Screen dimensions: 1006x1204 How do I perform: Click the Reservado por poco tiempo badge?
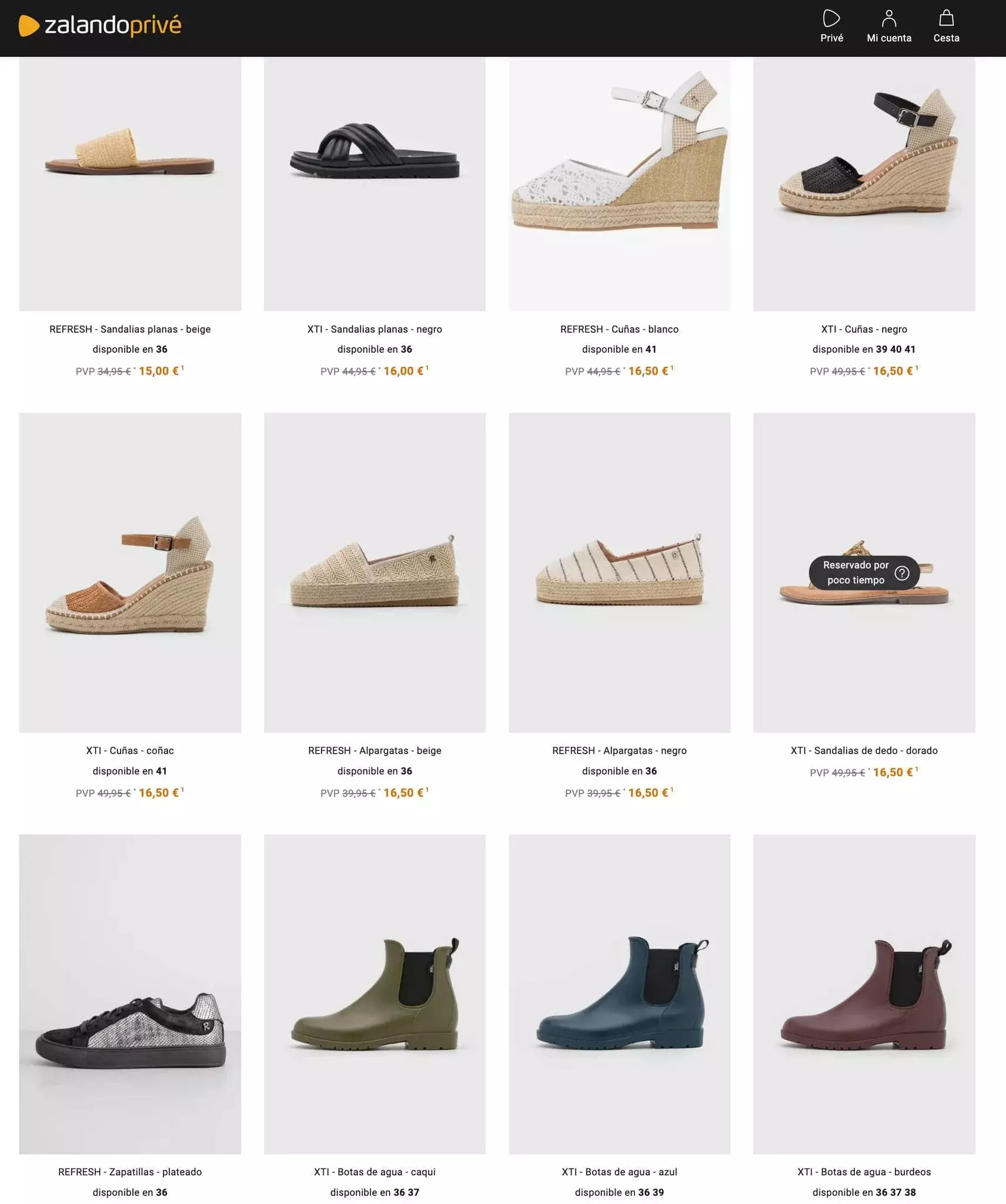coord(864,573)
